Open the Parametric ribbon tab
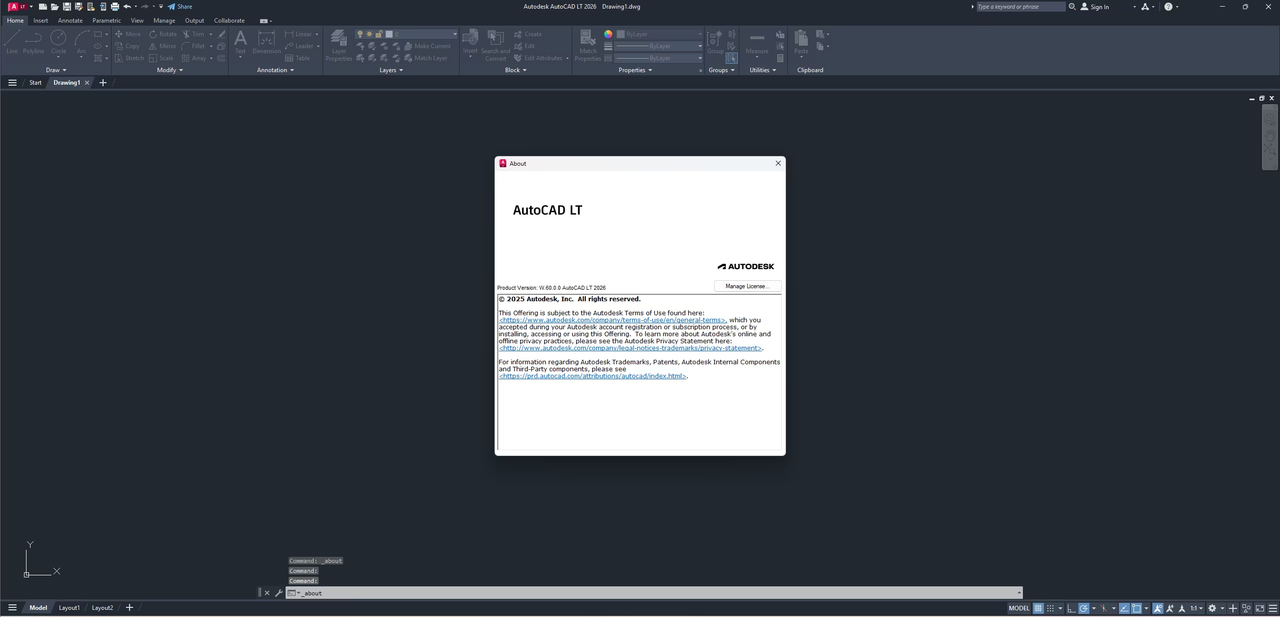This screenshot has height=617, width=1280. point(106,20)
